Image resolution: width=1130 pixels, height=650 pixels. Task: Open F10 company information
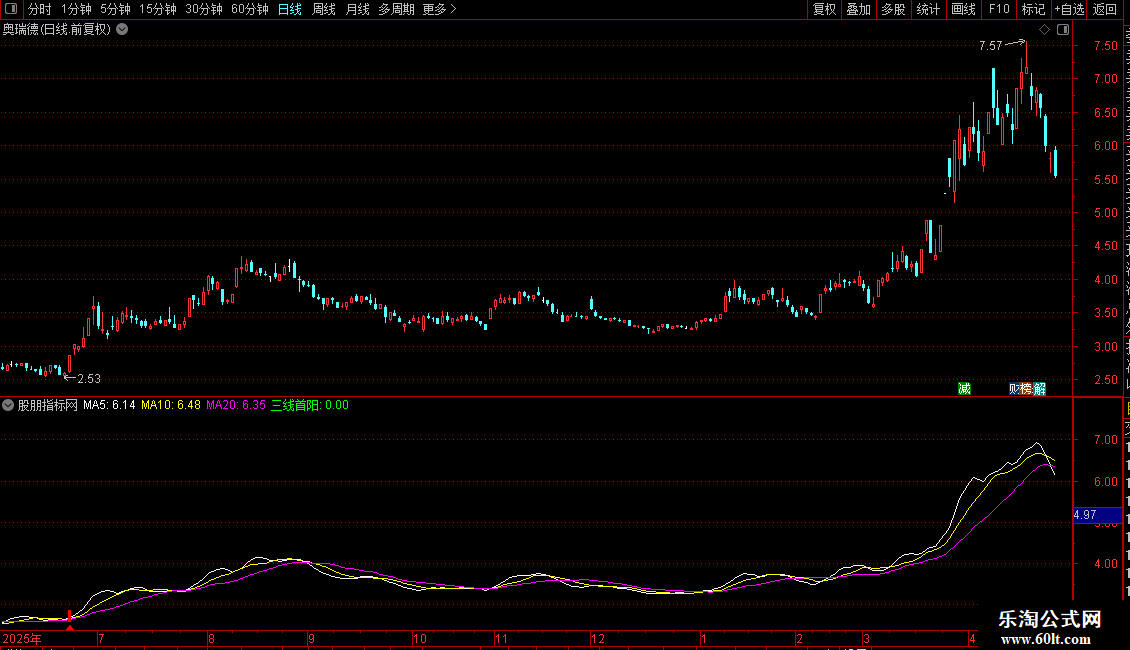[x=998, y=9]
